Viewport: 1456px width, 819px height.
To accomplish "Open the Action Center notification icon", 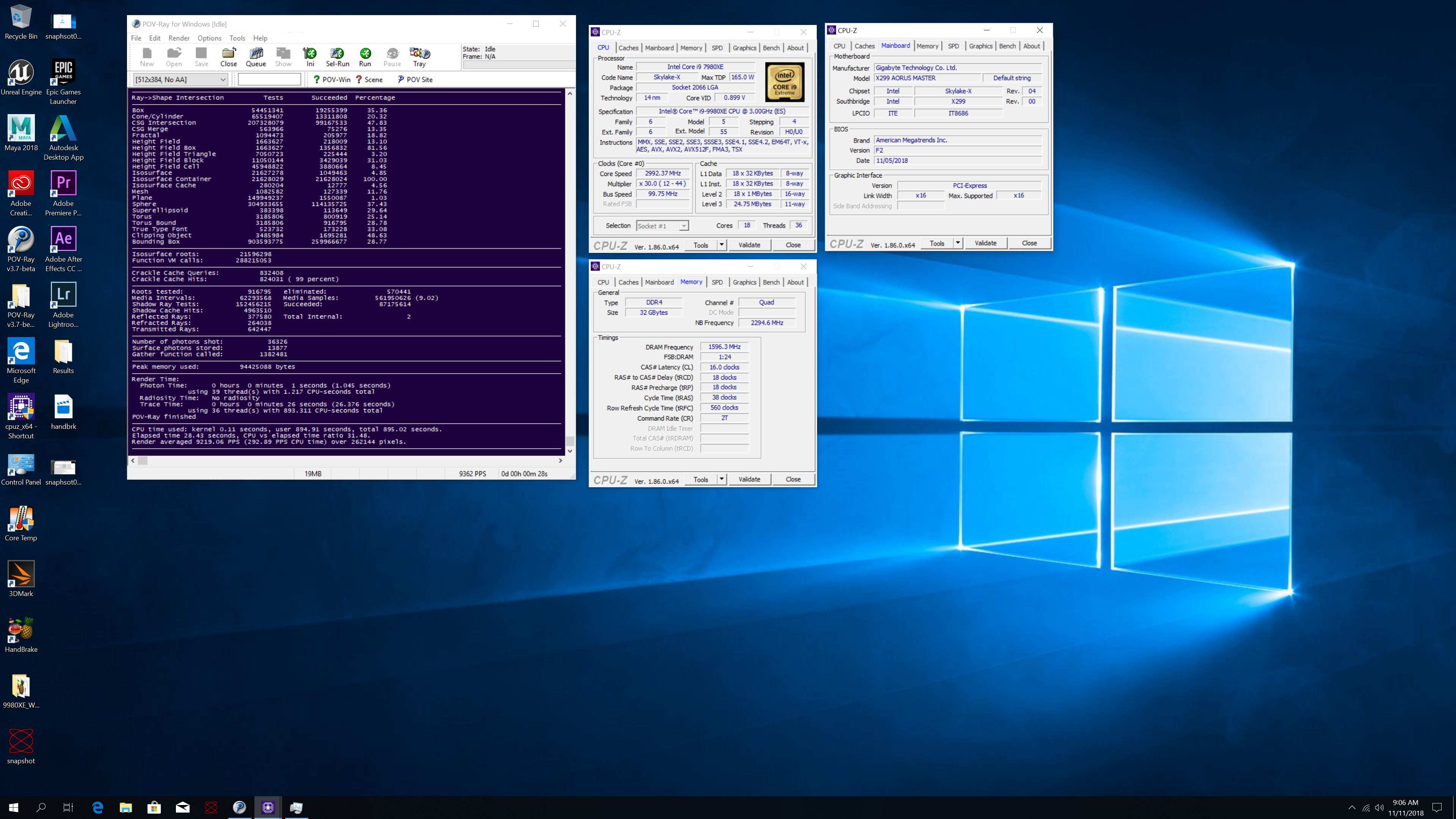I will pos(1437,808).
